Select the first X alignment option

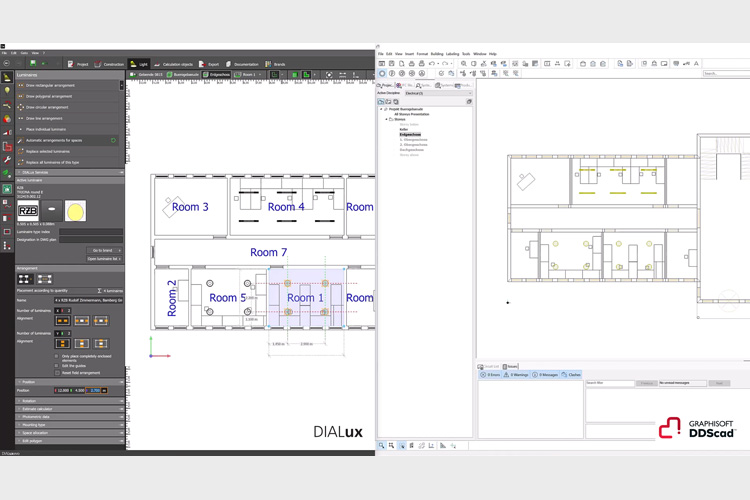tap(63, 321)
